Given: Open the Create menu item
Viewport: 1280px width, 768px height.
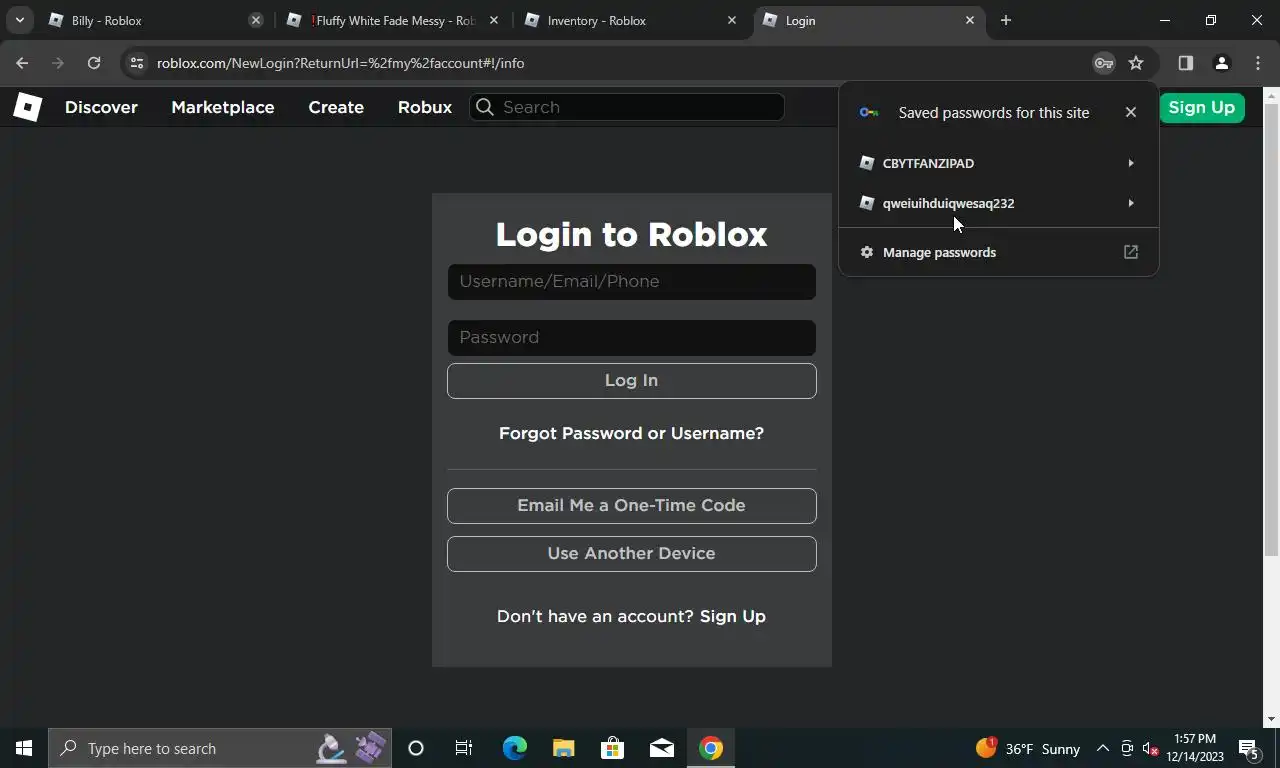Looking at the screenshot, I should point(336,107).
